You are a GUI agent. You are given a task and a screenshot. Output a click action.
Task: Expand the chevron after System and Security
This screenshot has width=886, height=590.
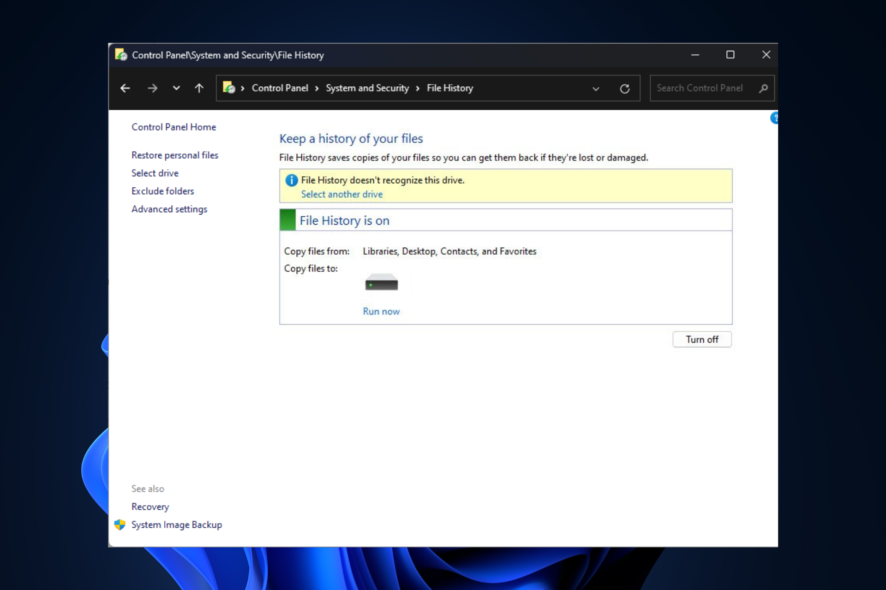pyautogui.click(x=418, y=88)
